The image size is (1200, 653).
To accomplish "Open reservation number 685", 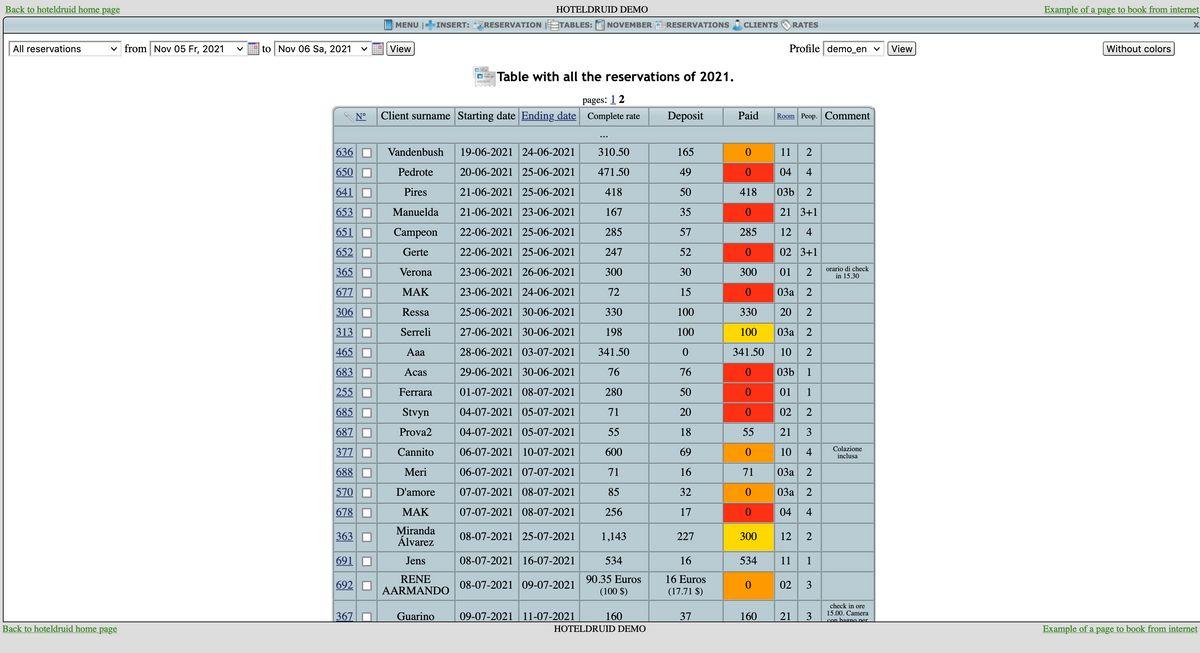I will (x=344, y=412).
